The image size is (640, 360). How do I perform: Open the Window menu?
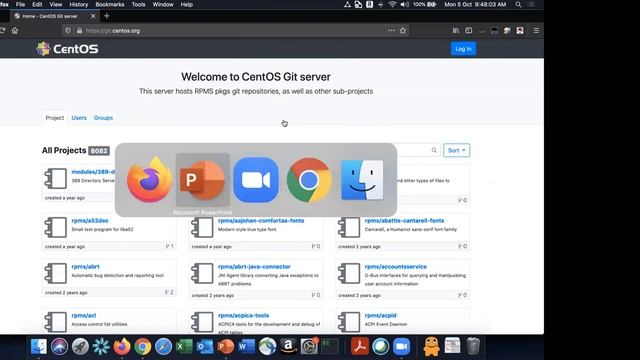point(163,4)
